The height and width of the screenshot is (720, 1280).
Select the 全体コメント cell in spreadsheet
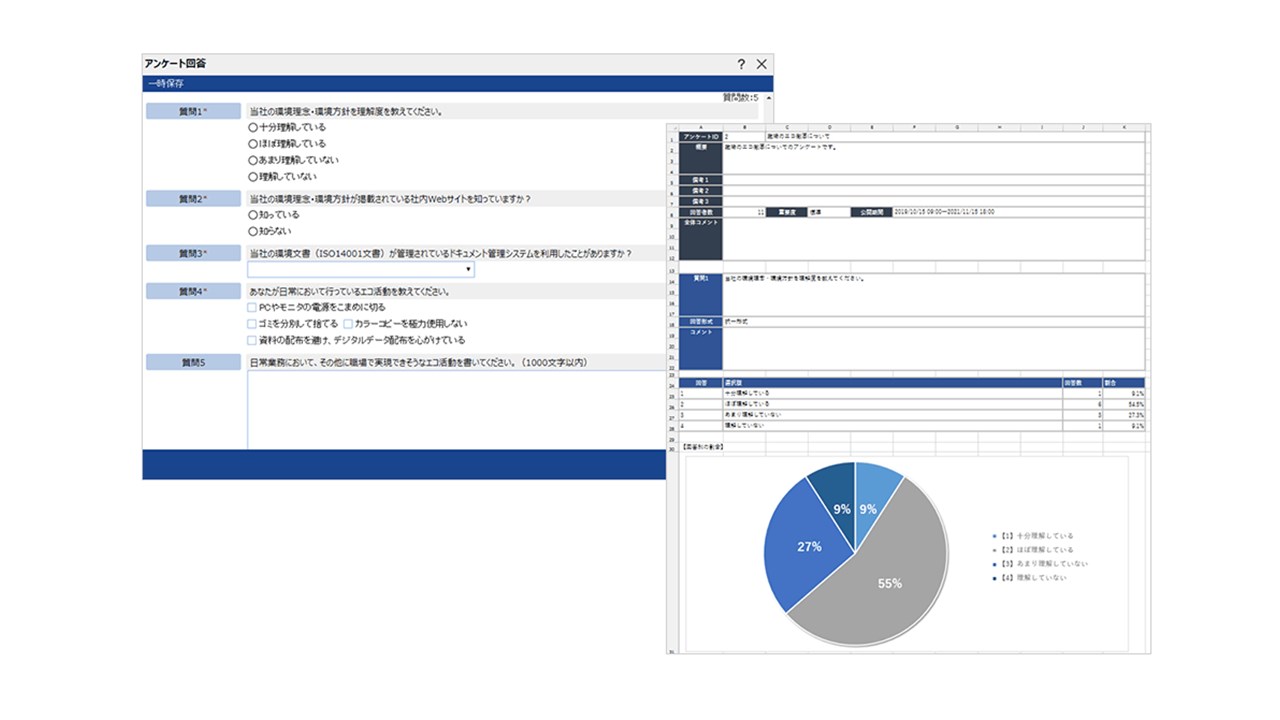700,238
